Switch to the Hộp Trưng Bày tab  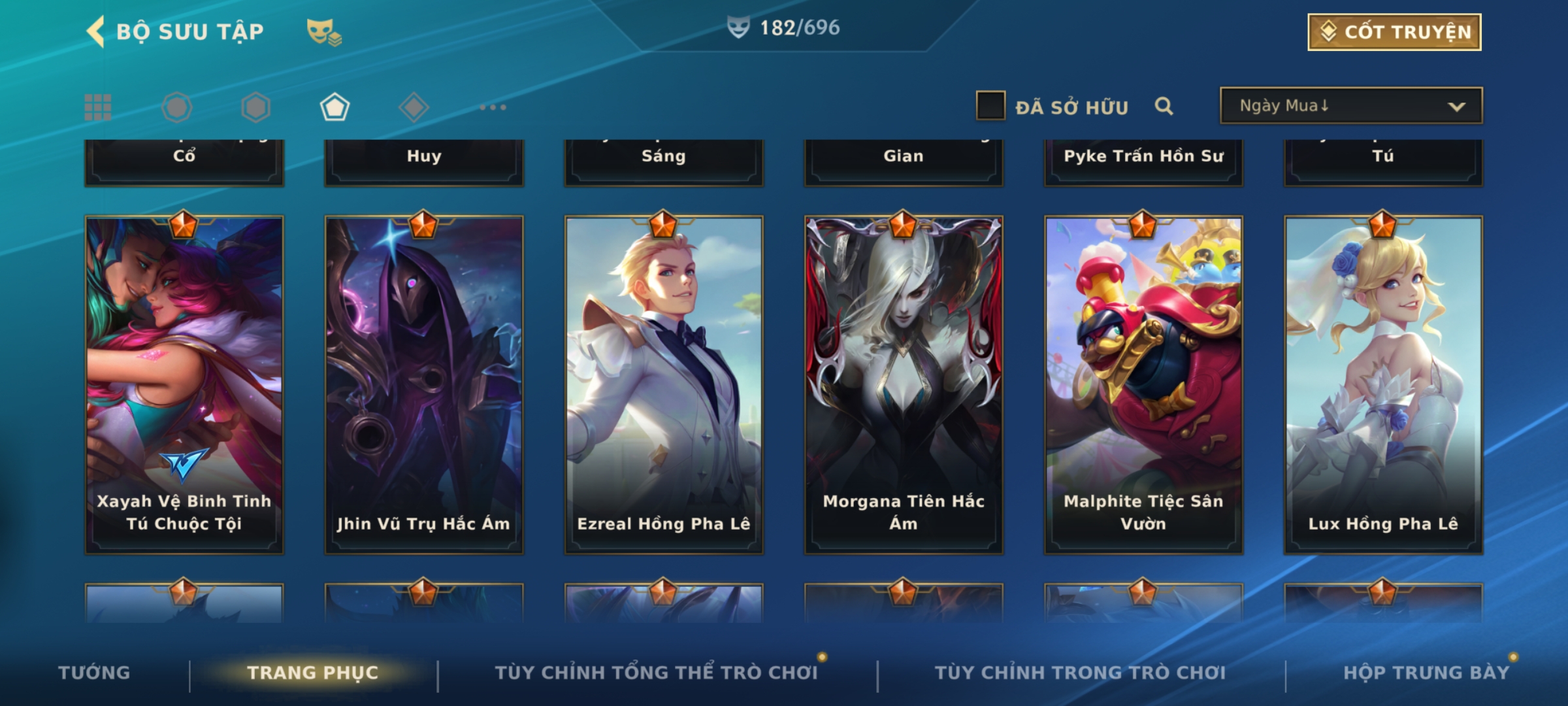tap(1426, 672)
